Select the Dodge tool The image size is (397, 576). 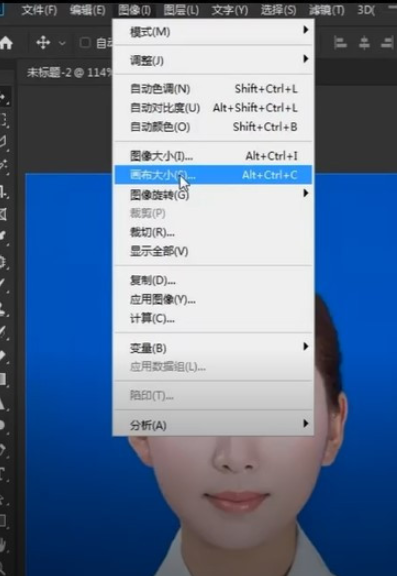click(3, 425)
